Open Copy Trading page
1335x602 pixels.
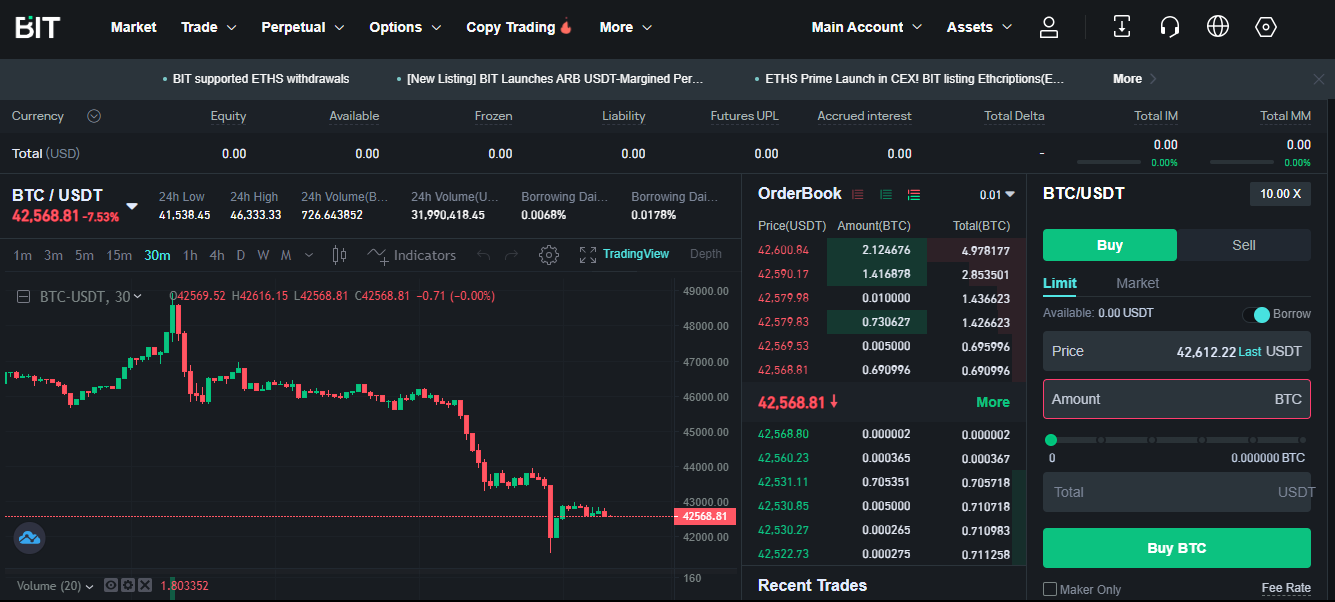[510, 27]
